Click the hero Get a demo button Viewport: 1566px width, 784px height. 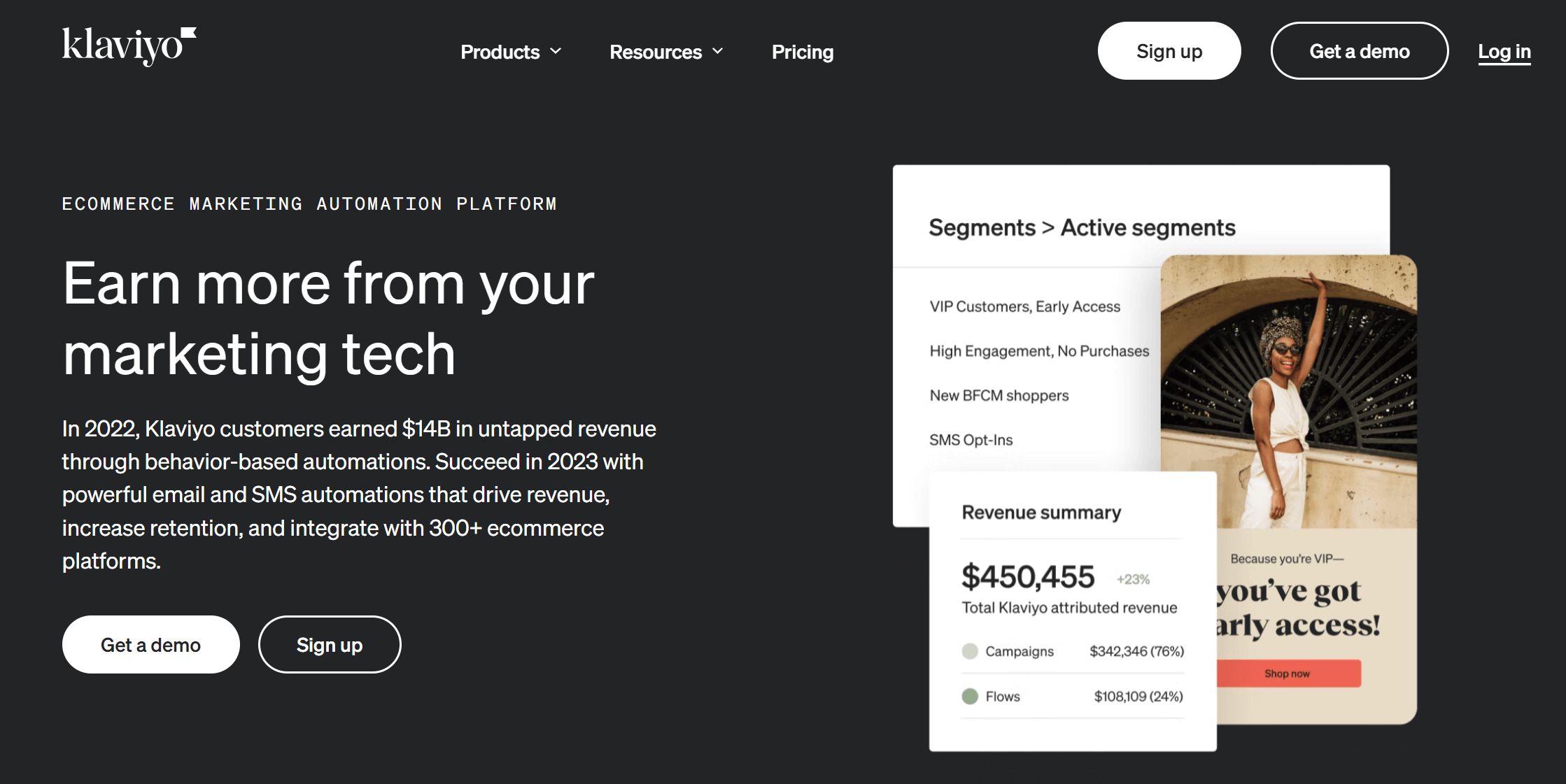[150, 645]
